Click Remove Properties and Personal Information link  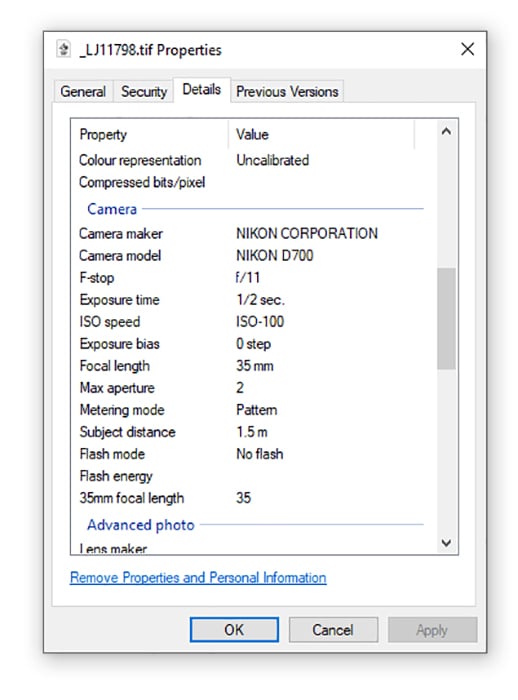pyautogui.click(x=198, y=577)
